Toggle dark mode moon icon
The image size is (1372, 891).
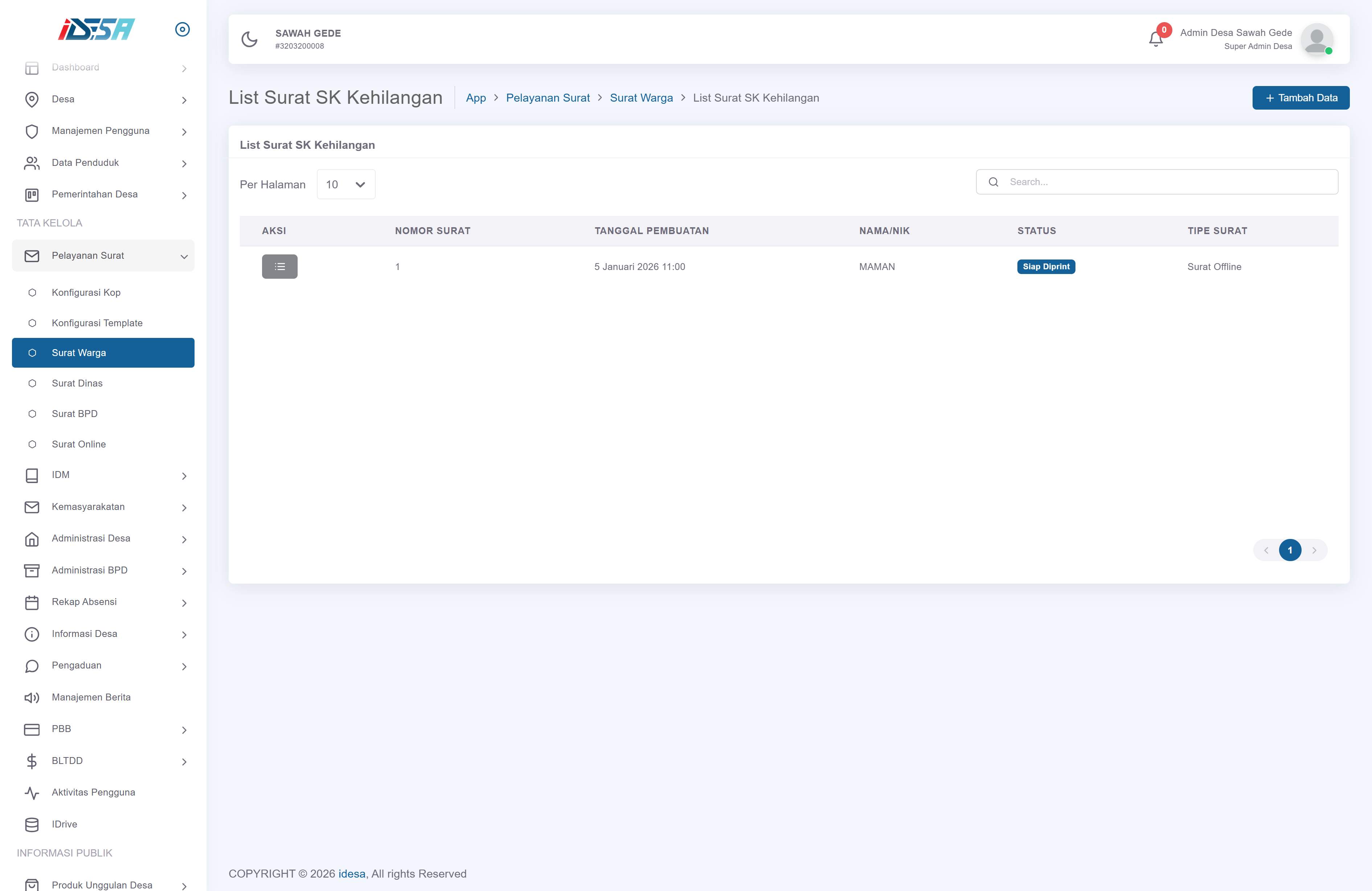tap(249, 39)
